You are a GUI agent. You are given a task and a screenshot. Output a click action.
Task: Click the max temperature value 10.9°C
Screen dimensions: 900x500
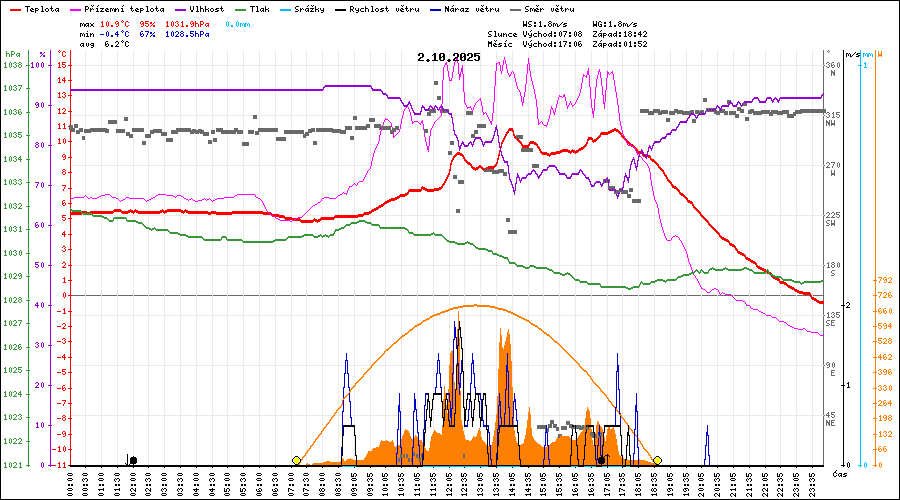(x=117, y=23)
